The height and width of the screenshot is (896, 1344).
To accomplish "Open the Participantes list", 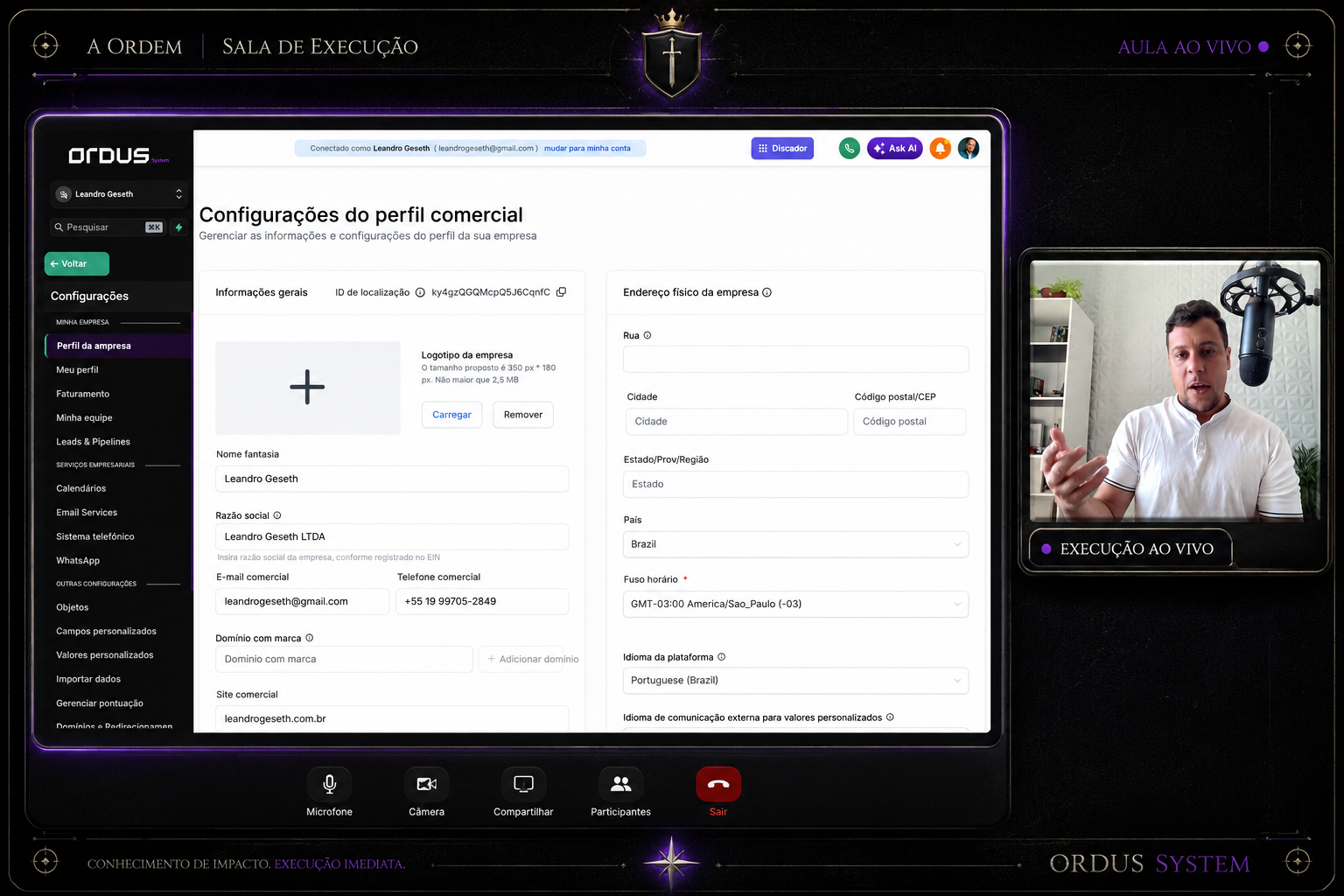I will [621, 784].
